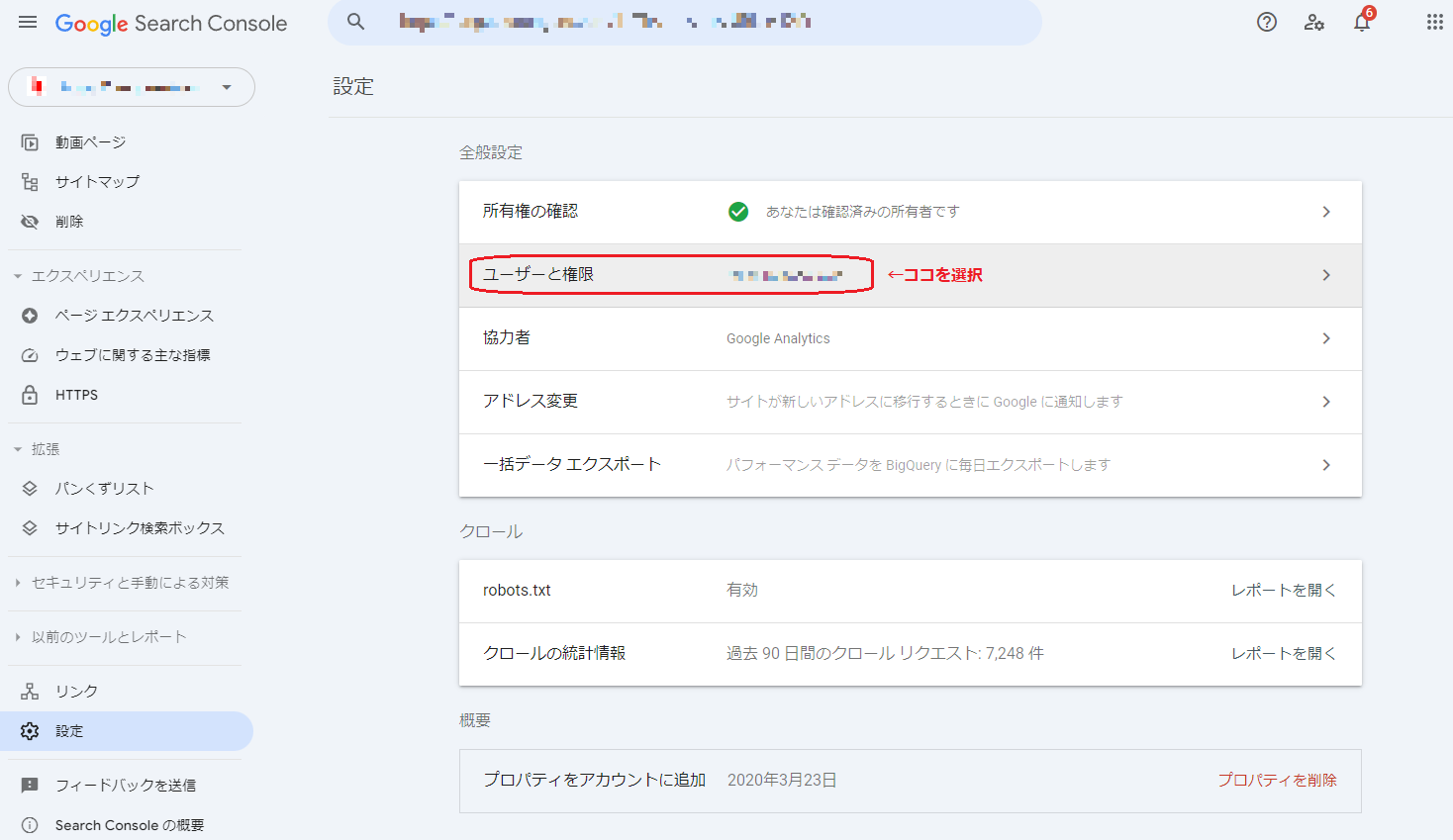Open the Google apps grid
This screenshot has width=1453, height=840.
[x=1435, y=22]
